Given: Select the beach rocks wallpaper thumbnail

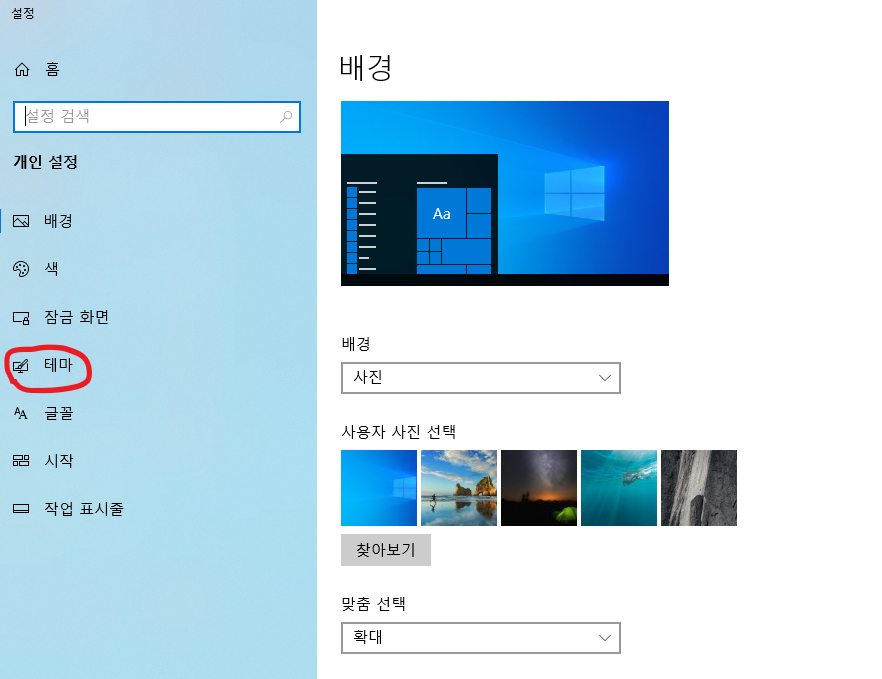Looking at the screenshot, I should [x=459, y=488].
